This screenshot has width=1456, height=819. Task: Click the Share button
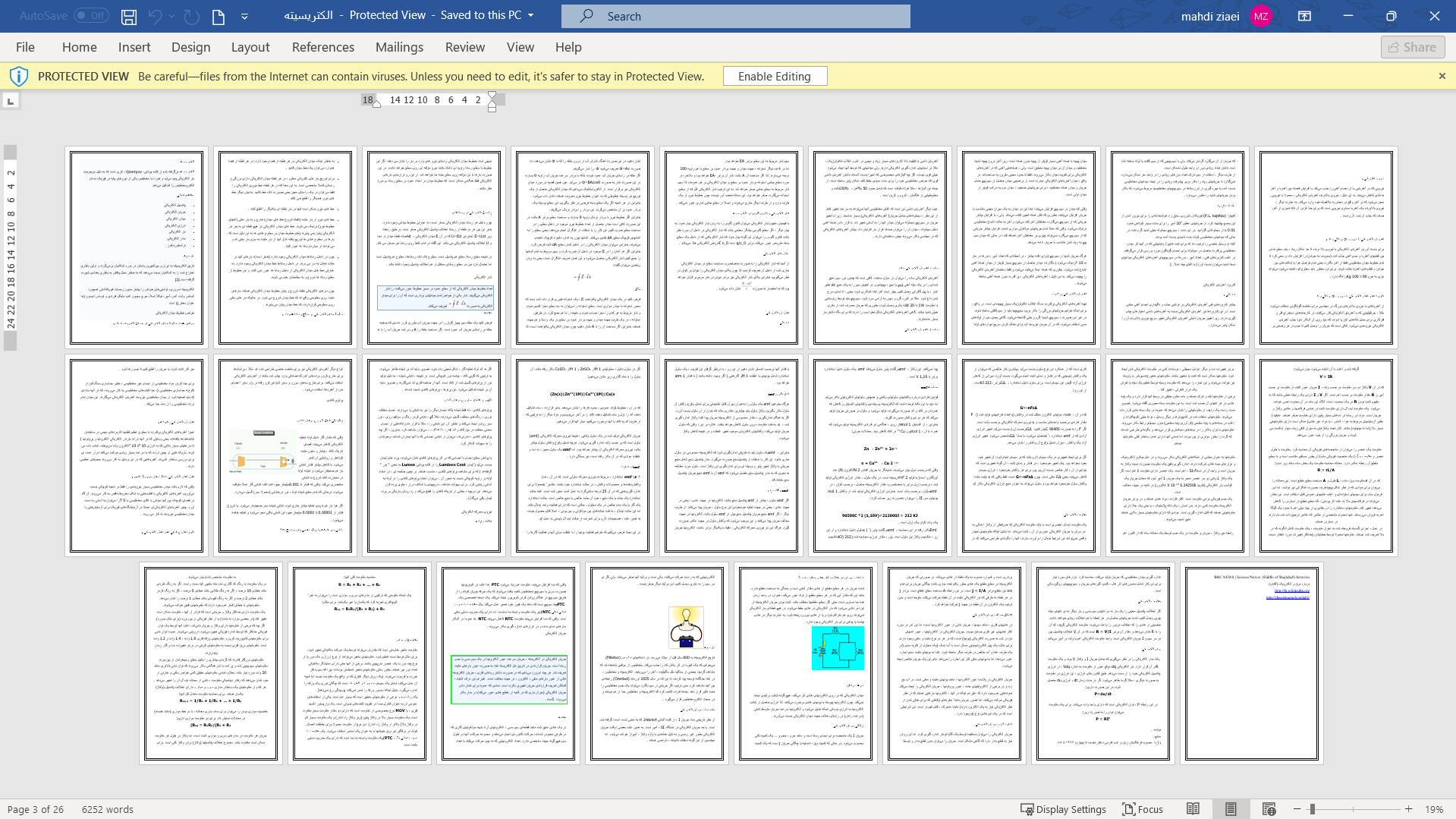click(1413, 47)
